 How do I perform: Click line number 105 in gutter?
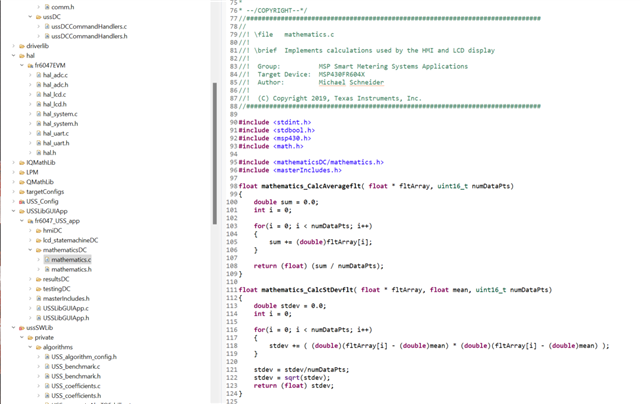click(x=232, y=242)
